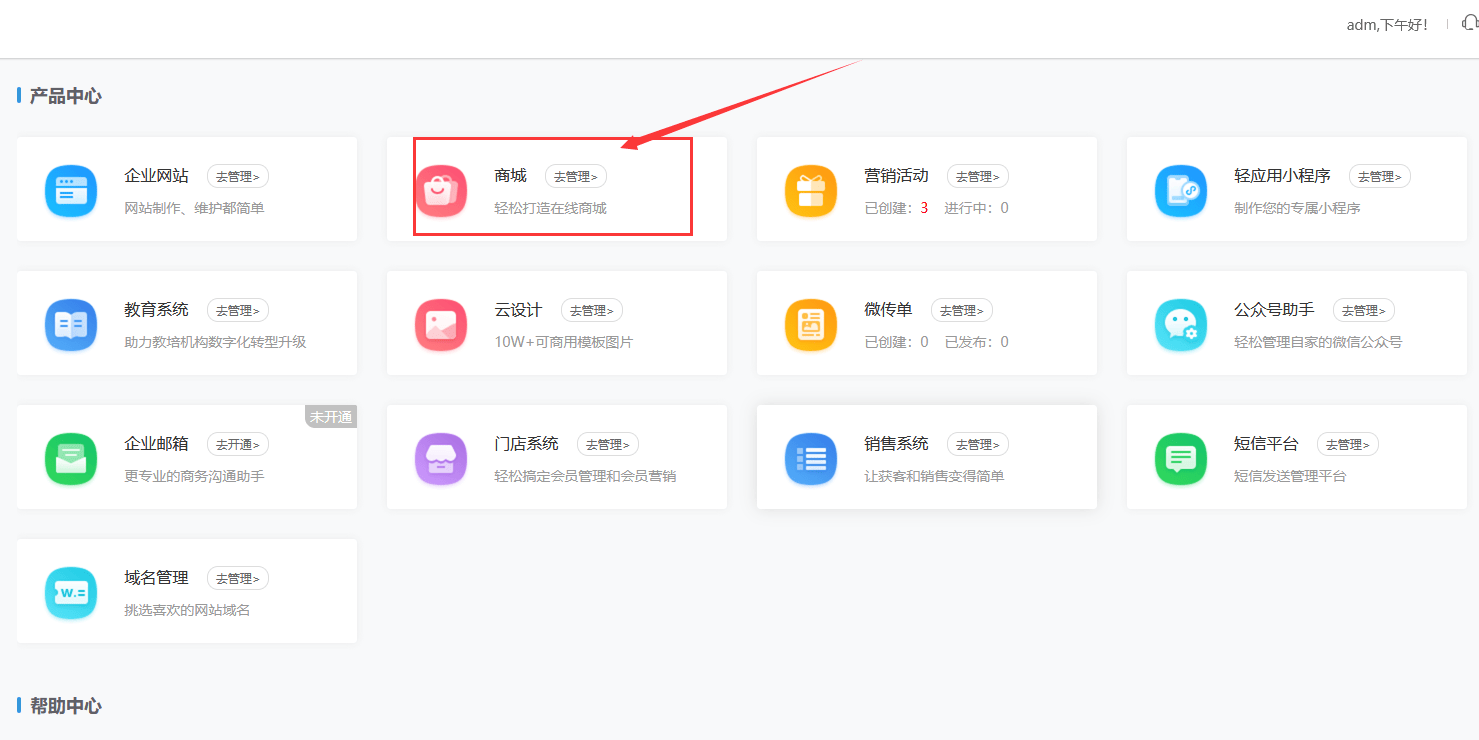The height and width of the screenshot is (740, 1479).
Task: Click the 产品中心 section heading
Action: 65,96
